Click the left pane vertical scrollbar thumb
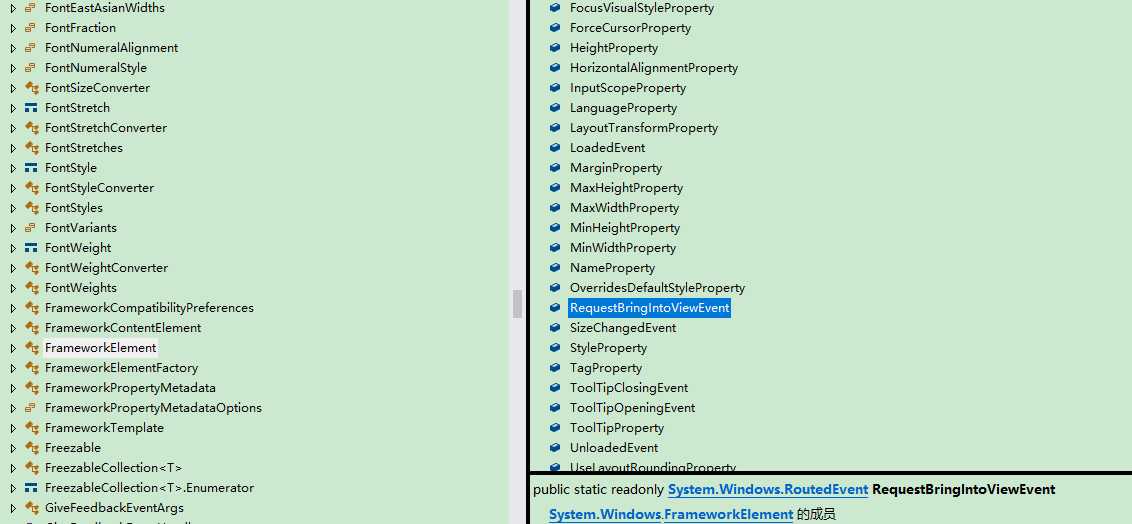Image resolution: width=1132 pixels, height=524 pixels. (x=517, y=304)
